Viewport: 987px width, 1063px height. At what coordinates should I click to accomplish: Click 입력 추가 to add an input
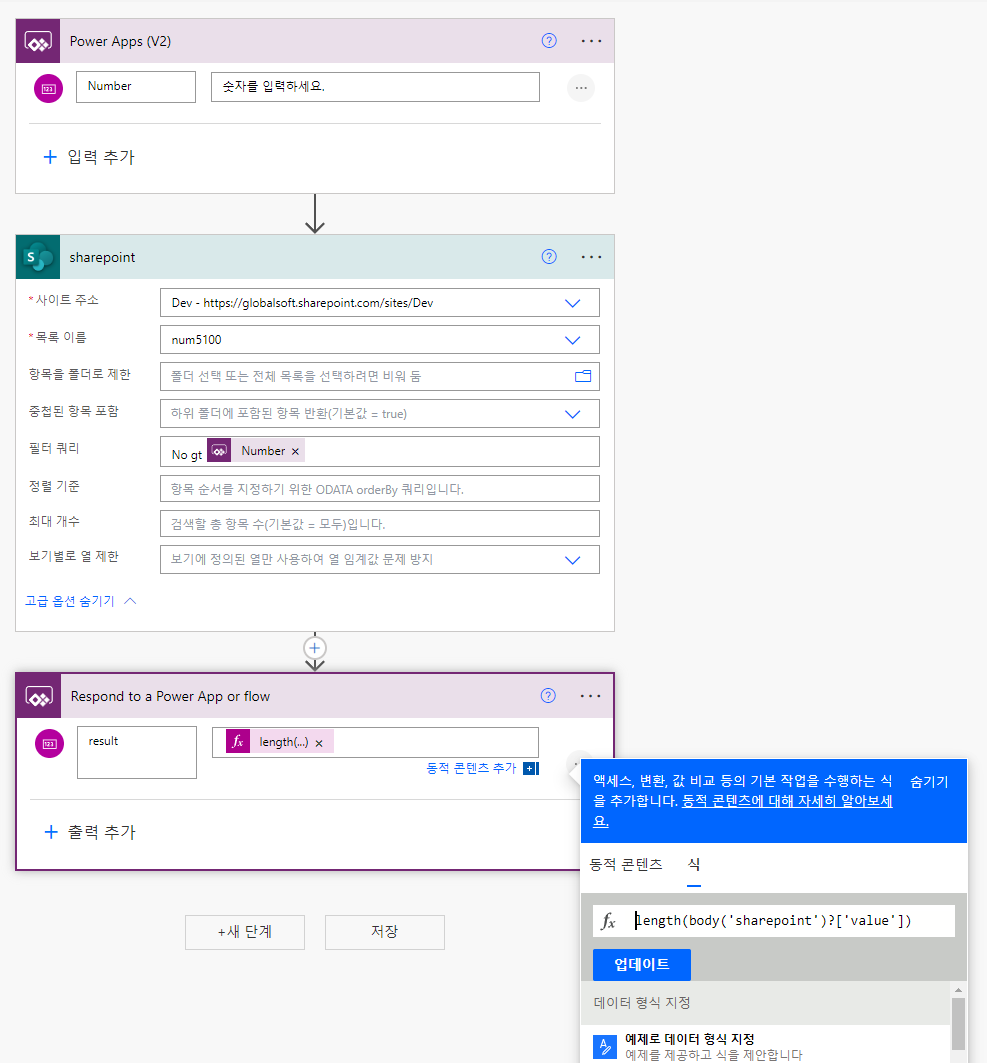(101, 157)
